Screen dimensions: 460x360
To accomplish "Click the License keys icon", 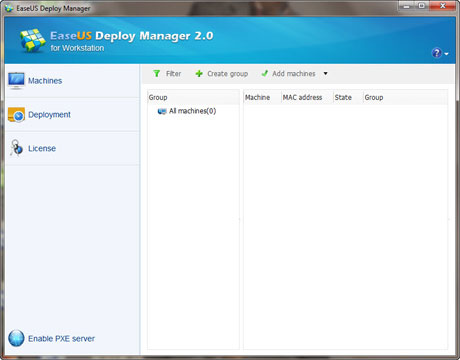I will (x=16, y=148).
